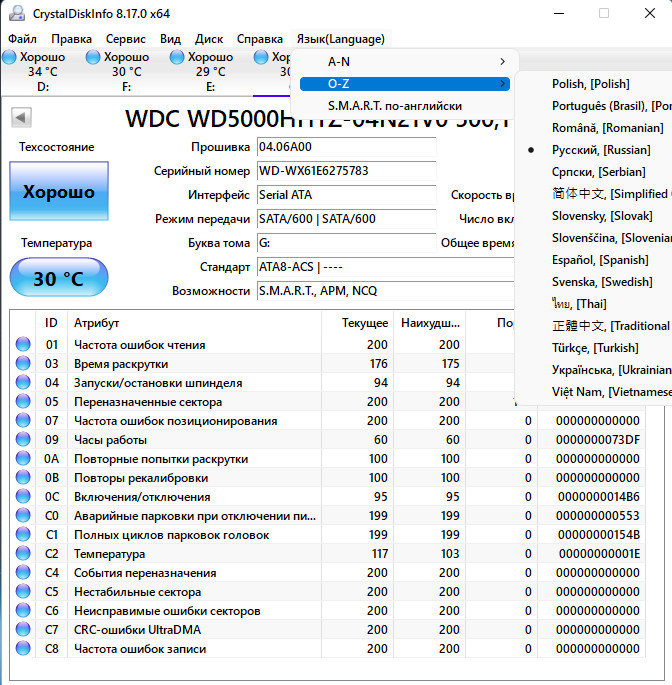Select disk F: health indicator at 30 °C
Image resolution: width=672 pixels, height=685 pixels.
[x=126, y=64]
